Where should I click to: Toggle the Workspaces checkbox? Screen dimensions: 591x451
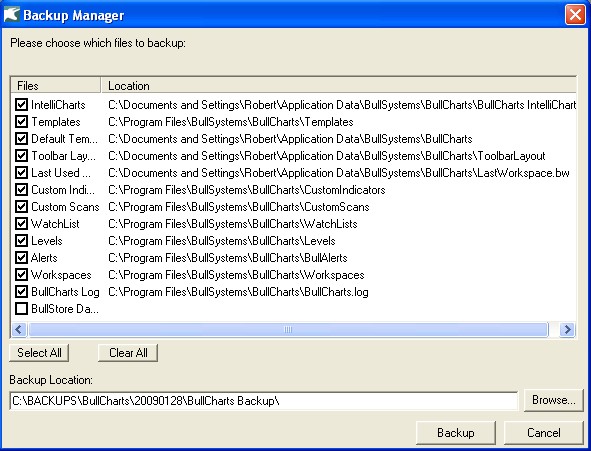tap(21, 275)
